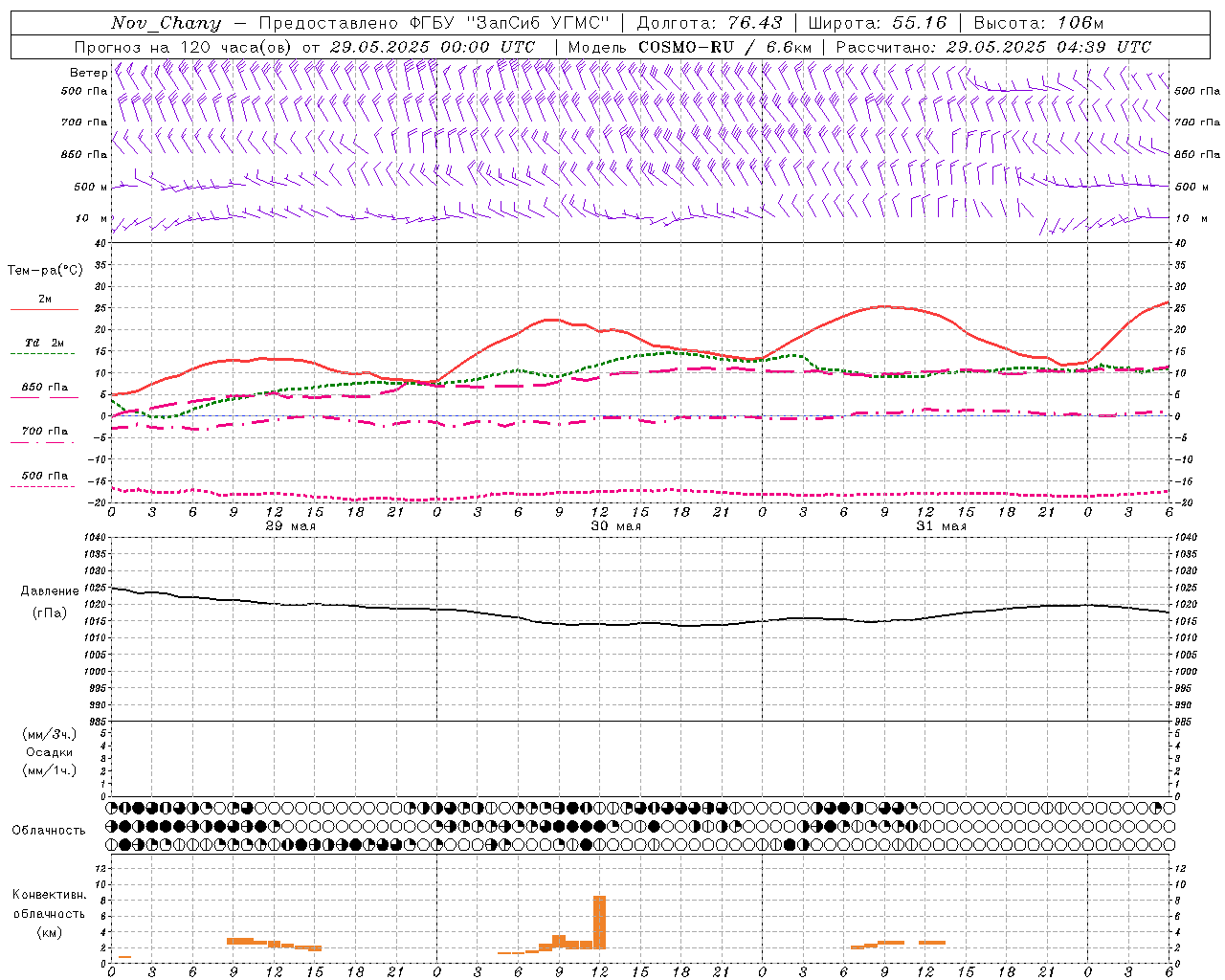The image size is (1225, 980).
Task: Click the 'Давление' pressure panel label
Action: (50, 591)
